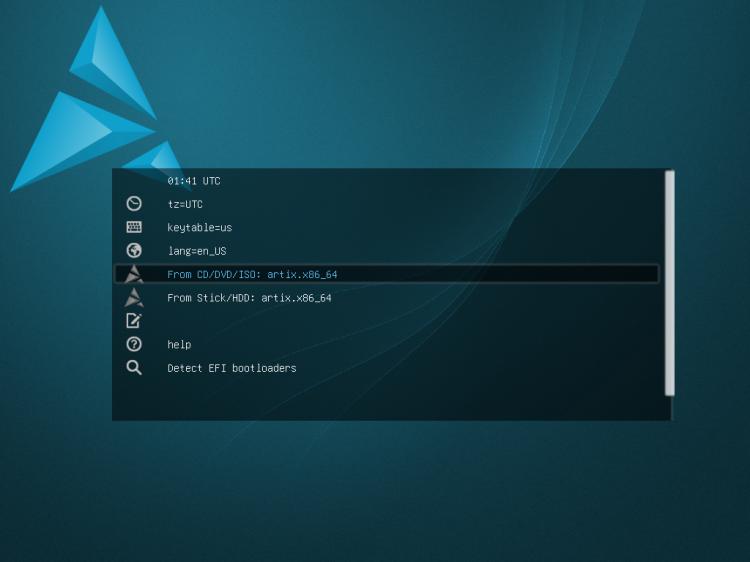Image resolution: width=750 pixels, height=562 pixels.
Task: Click the clock icon beside tz=UTC
Action: 134,204
